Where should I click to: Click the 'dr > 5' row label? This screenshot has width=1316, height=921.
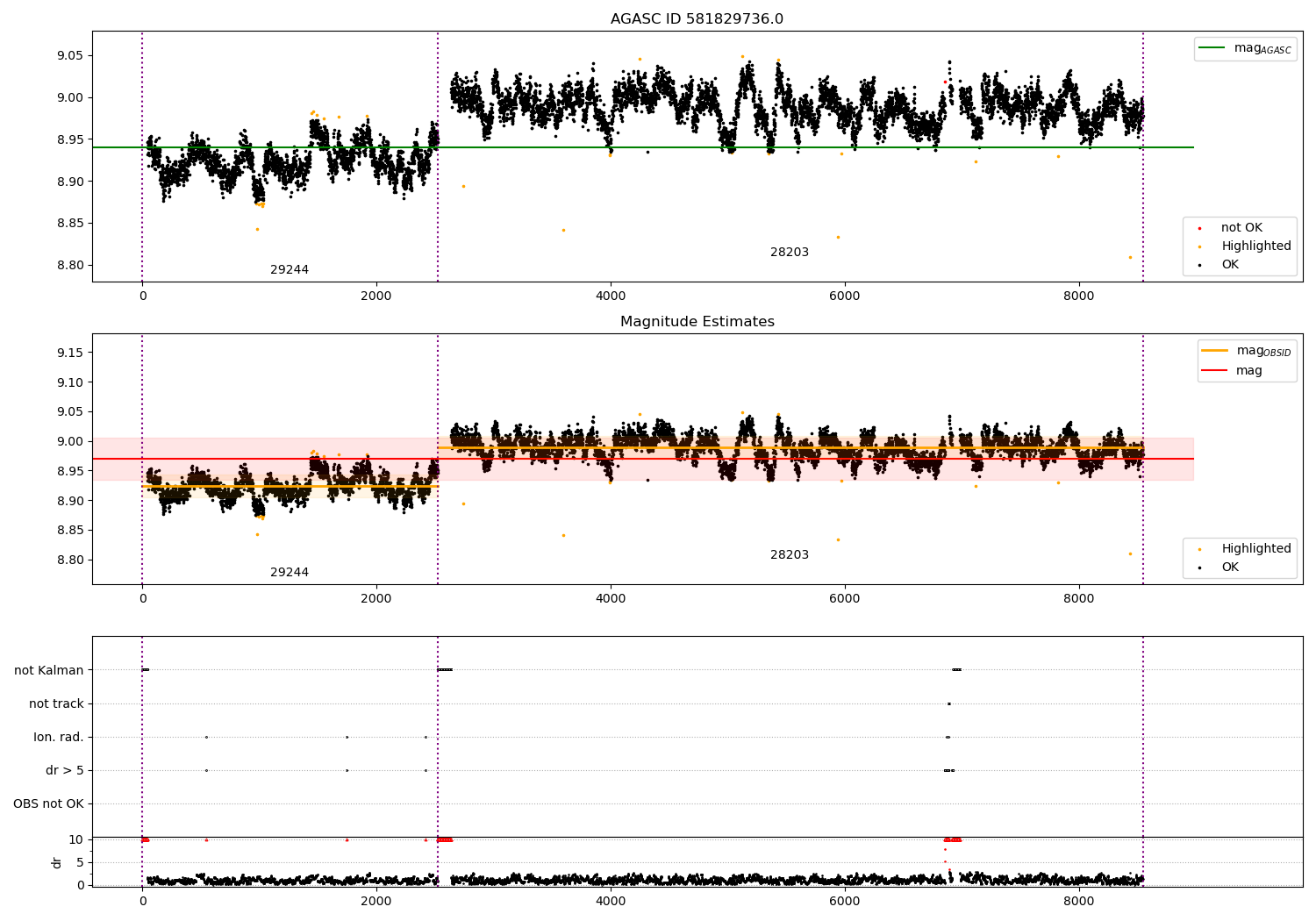pyautogui.click(x=65, y=771)
